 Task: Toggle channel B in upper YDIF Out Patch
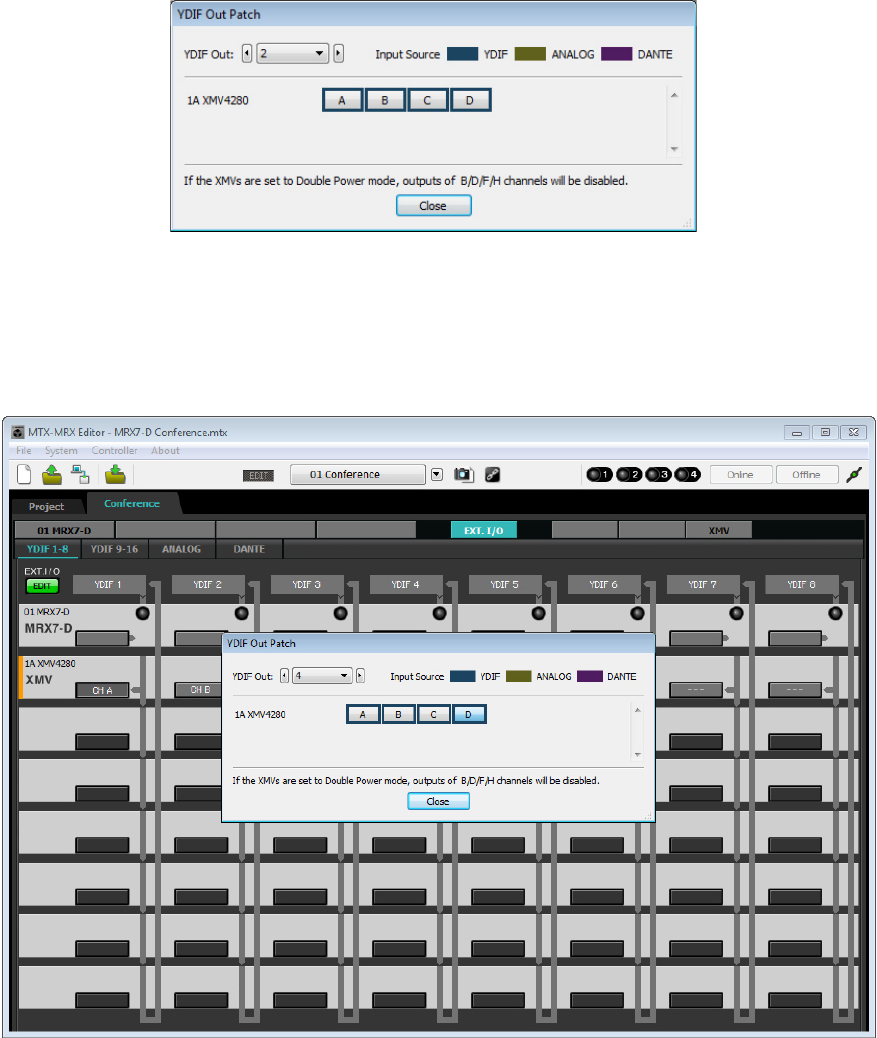(385, 101)
